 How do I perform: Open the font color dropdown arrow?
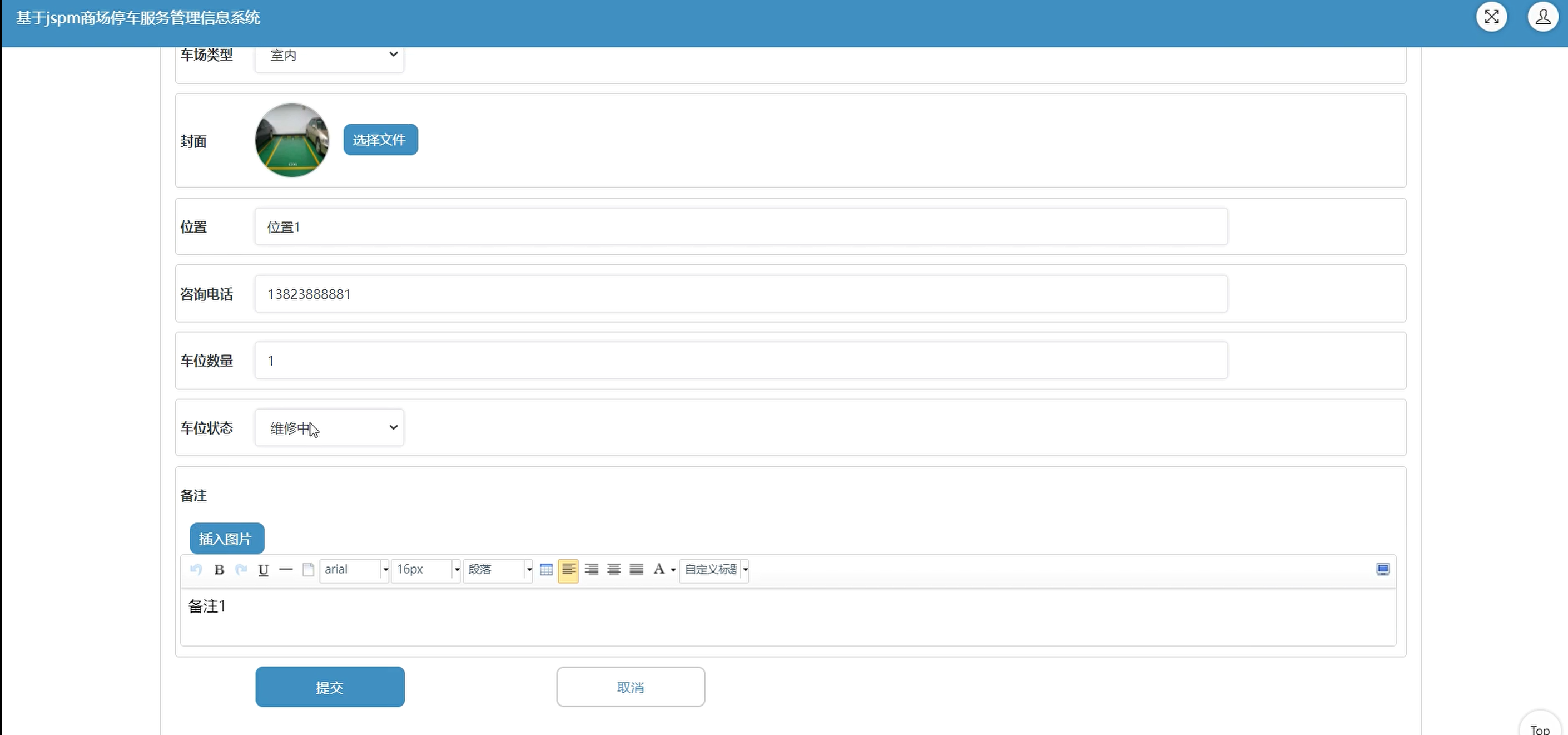click(x=673, y=570)
